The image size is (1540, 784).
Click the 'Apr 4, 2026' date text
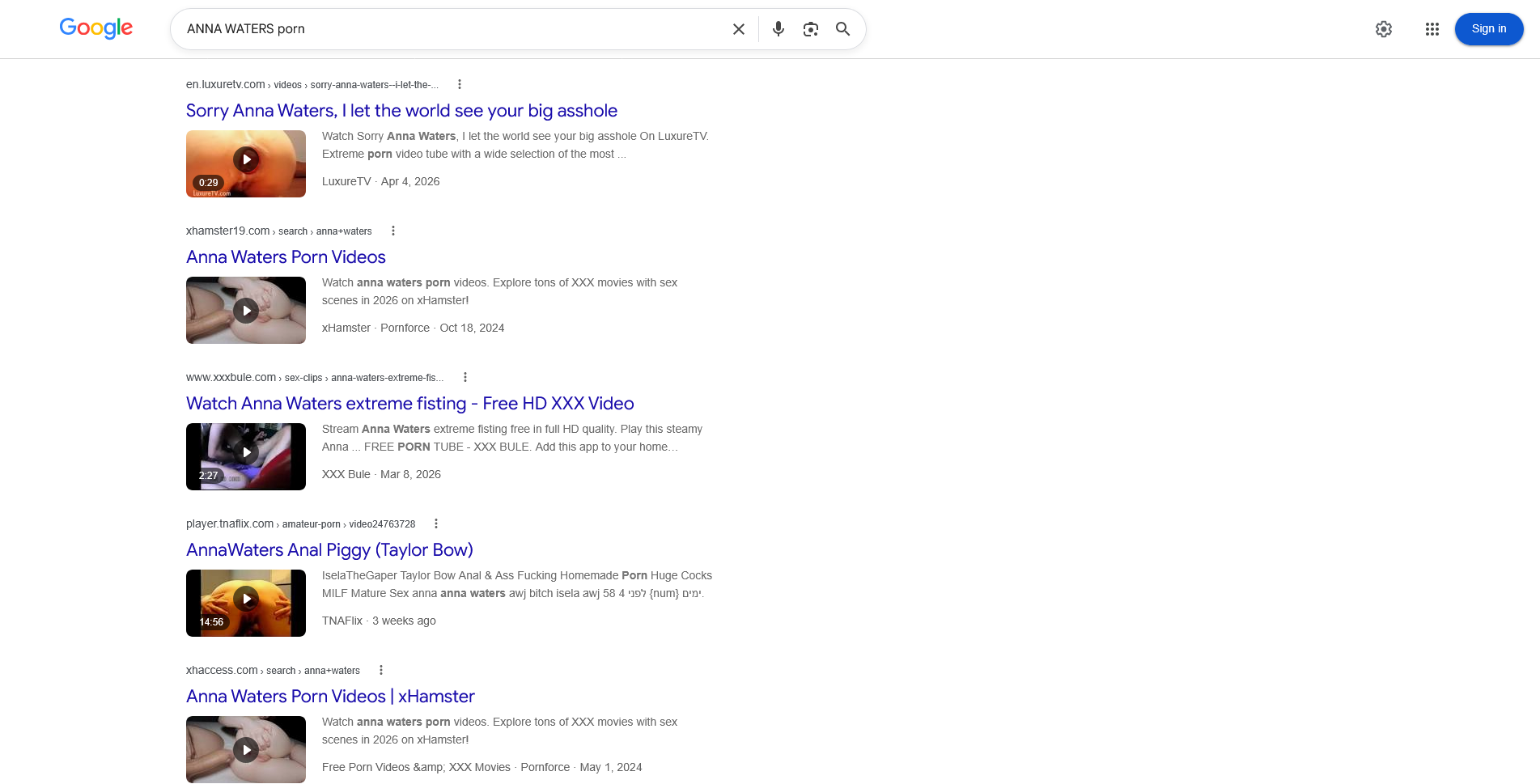click(410, 181)
